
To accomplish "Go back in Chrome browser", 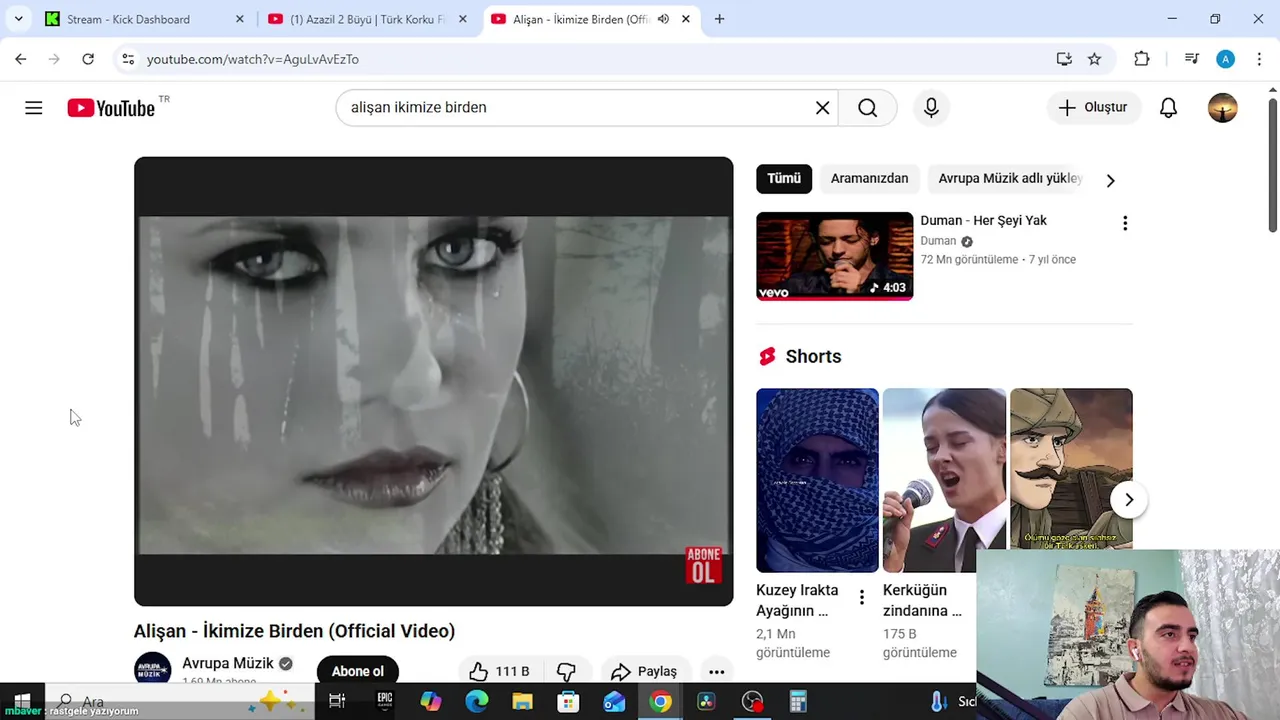I will [x=21, y=59].
